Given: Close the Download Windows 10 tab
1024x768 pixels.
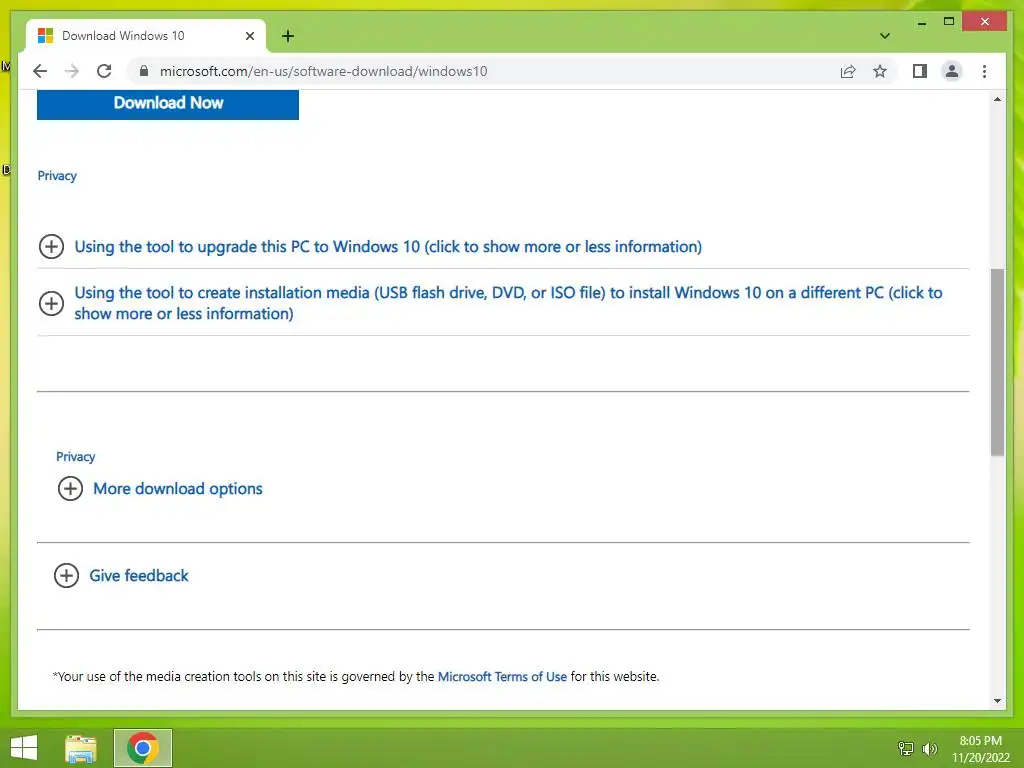Looking at the screenshot, I should (249, 36).
